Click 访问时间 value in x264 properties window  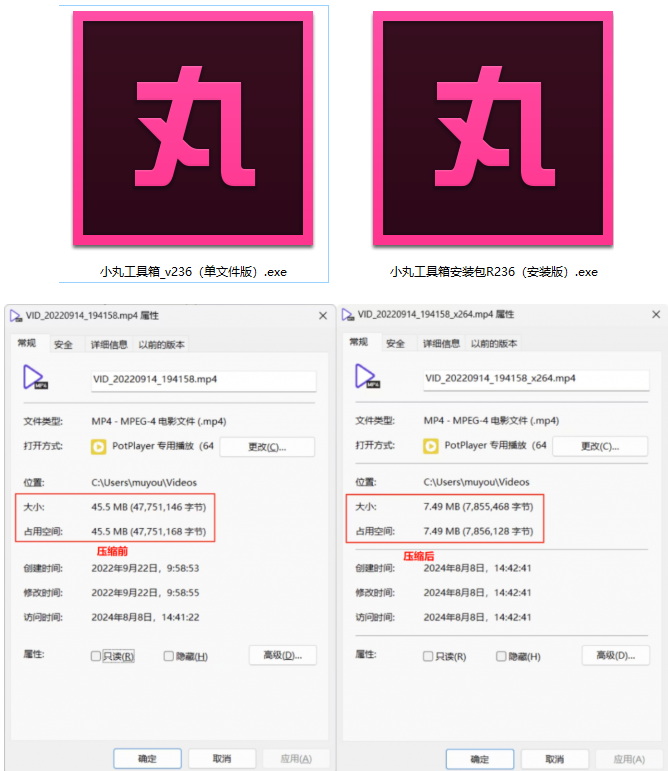tap(477, 618)
